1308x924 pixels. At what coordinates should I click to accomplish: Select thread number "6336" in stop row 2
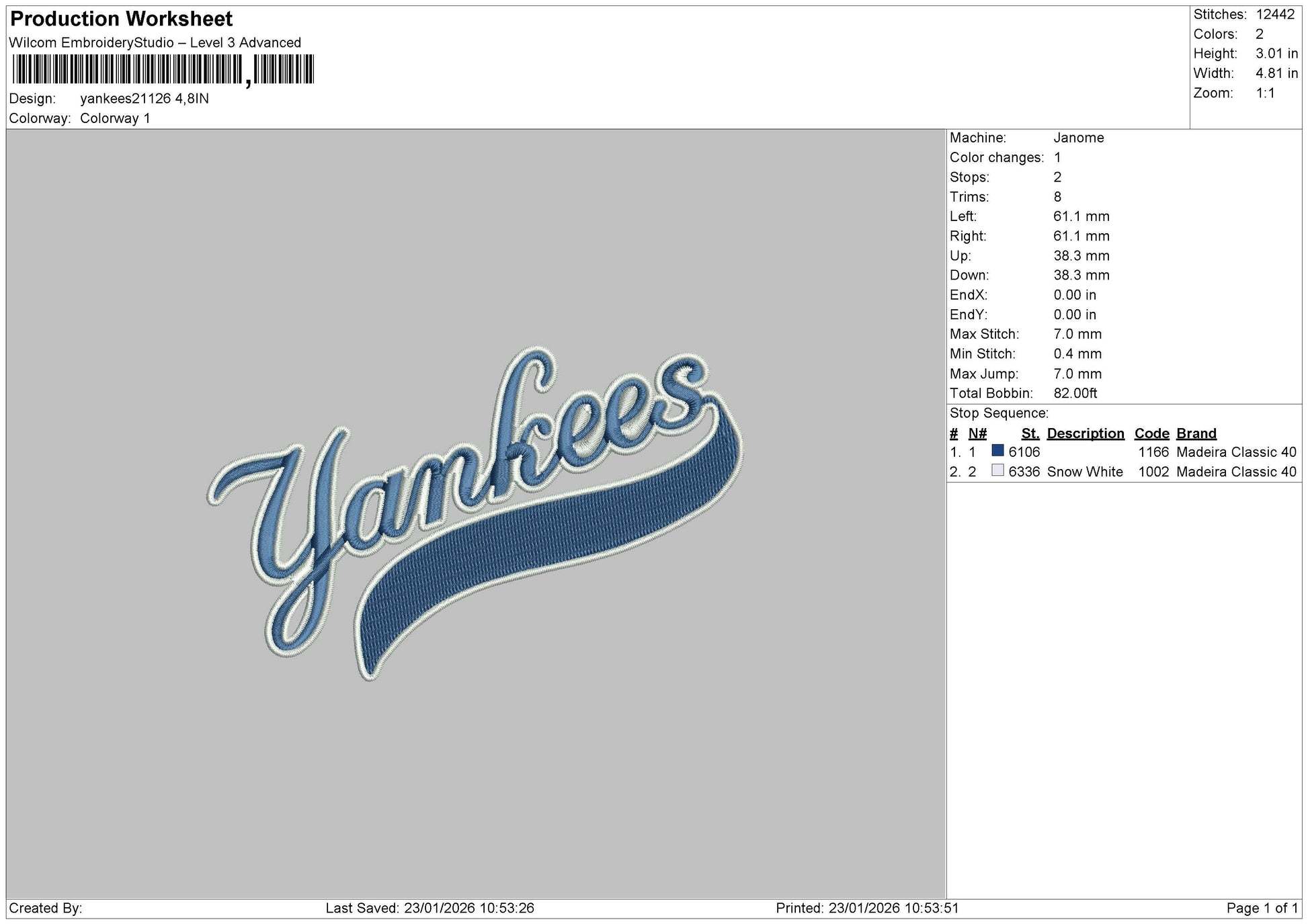1024,472
